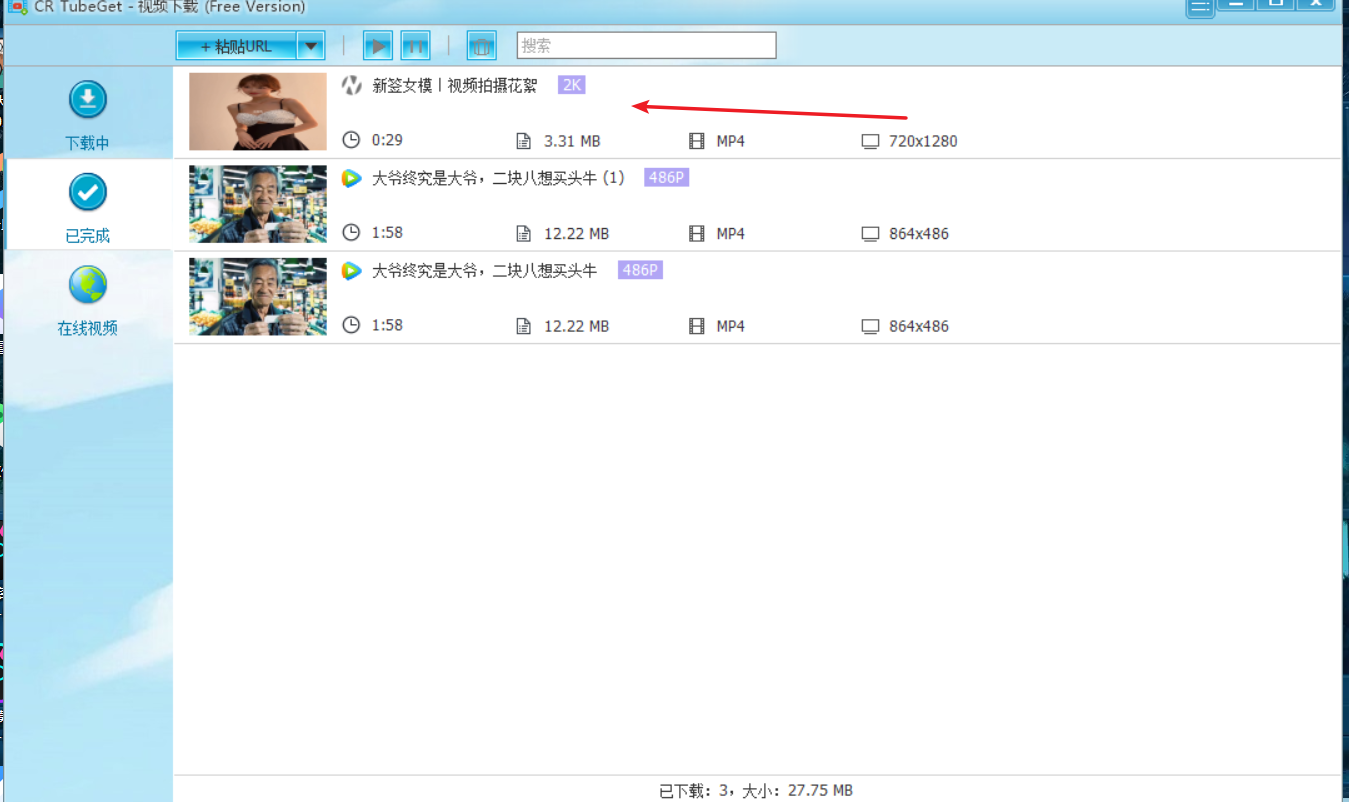Open the 下载中 (Downloading) sidebar tab
This screenshot has width=1349, height=802.
[x=88, y=115]
